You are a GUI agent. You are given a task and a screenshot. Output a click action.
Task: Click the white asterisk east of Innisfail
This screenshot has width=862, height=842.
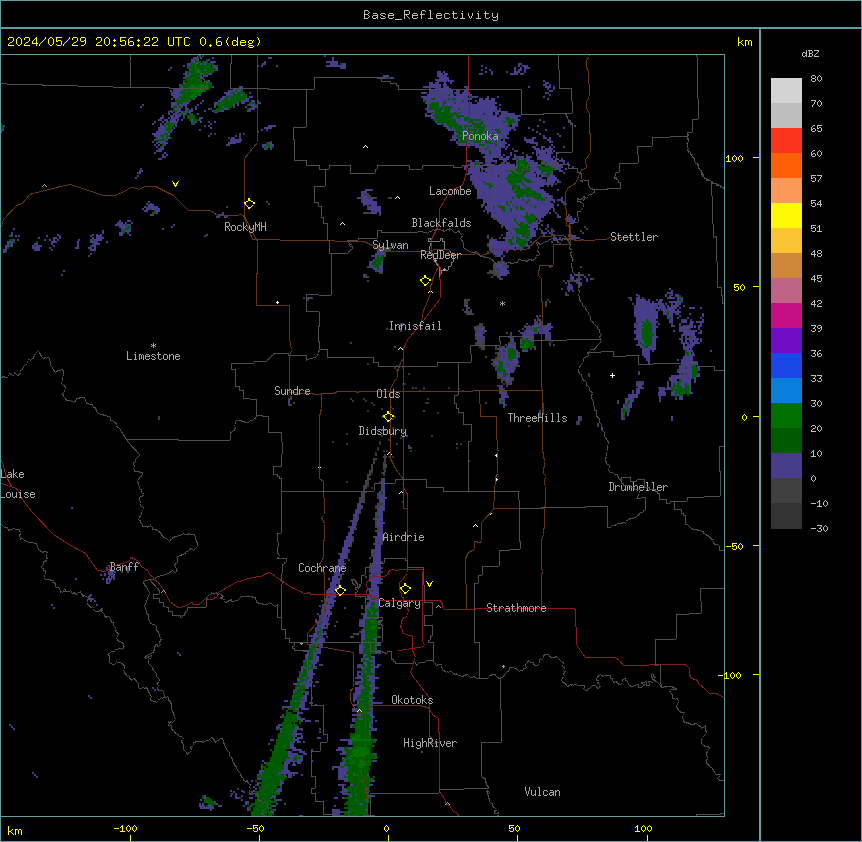pyautogui.click(x=502, y=303)
